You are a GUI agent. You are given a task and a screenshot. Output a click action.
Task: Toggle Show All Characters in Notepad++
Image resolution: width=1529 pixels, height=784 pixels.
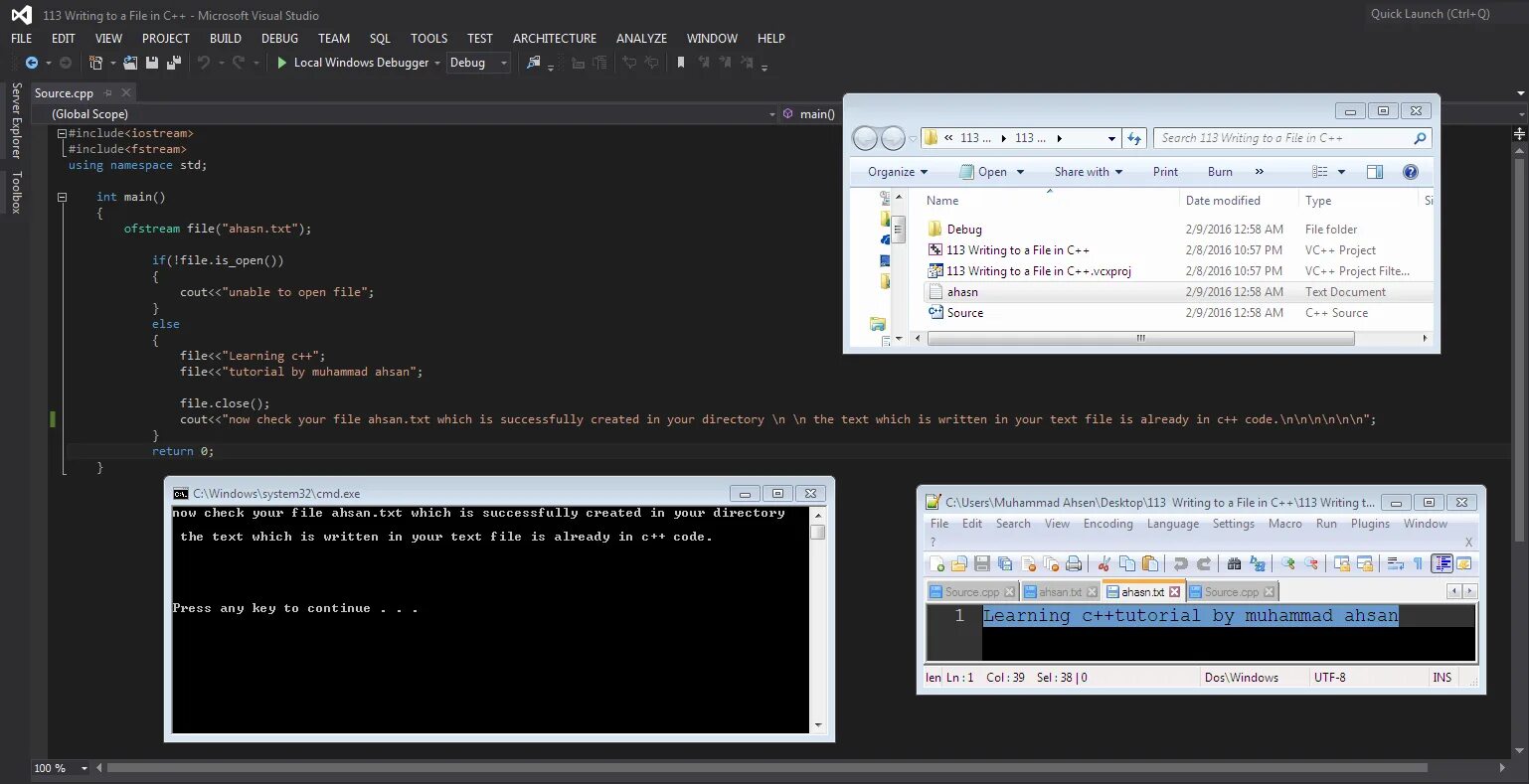pos(1419,564)
